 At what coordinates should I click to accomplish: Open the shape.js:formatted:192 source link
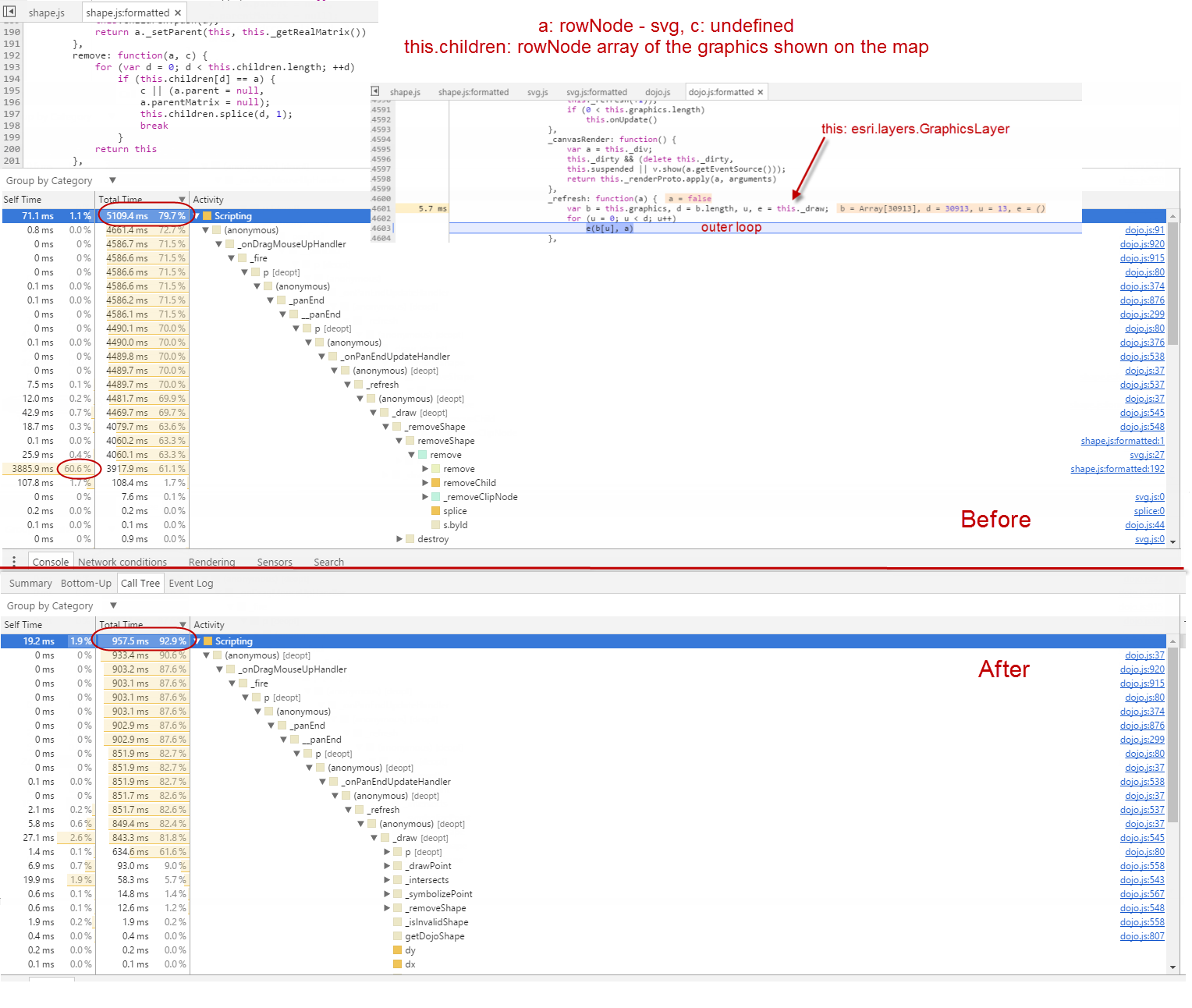[1117, 469]
